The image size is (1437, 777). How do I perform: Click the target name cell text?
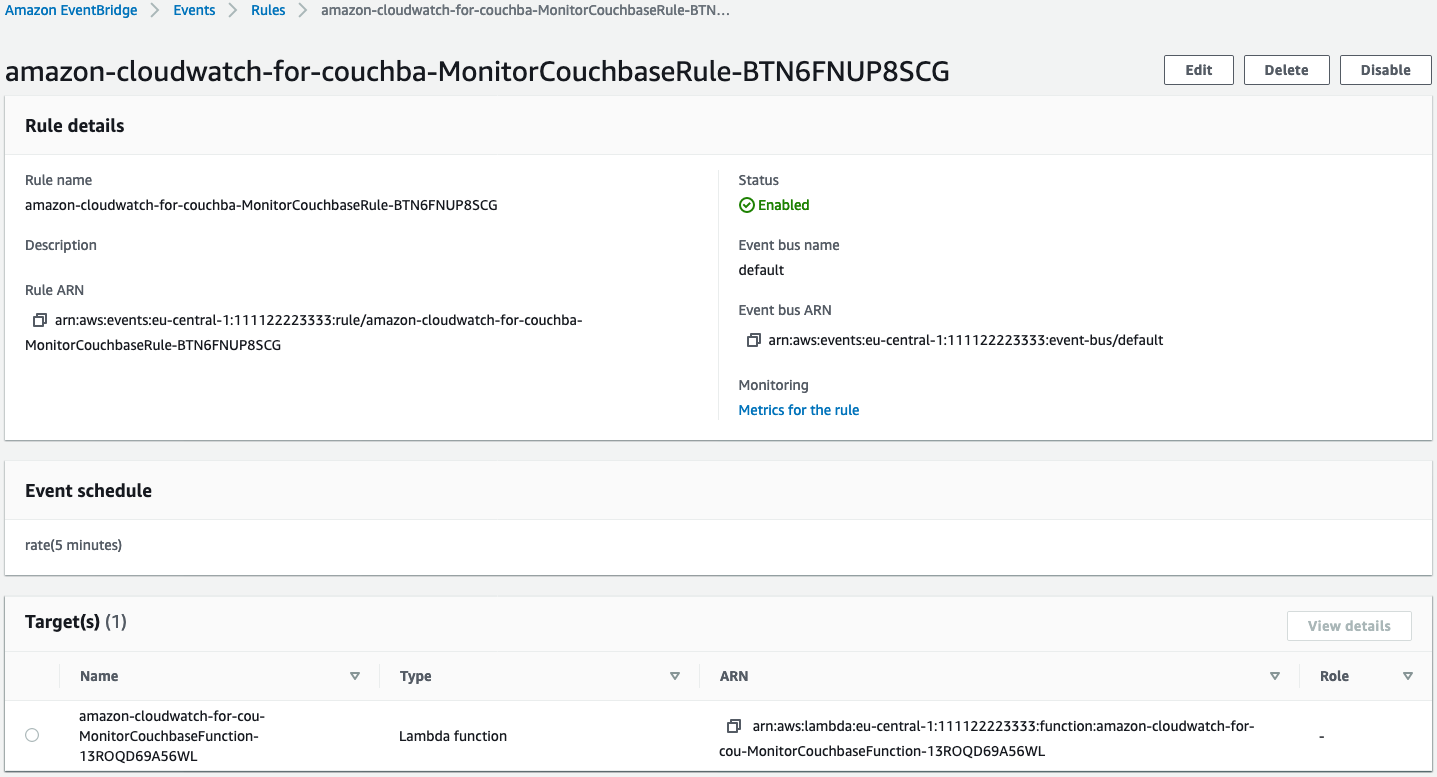pos(172,736)
